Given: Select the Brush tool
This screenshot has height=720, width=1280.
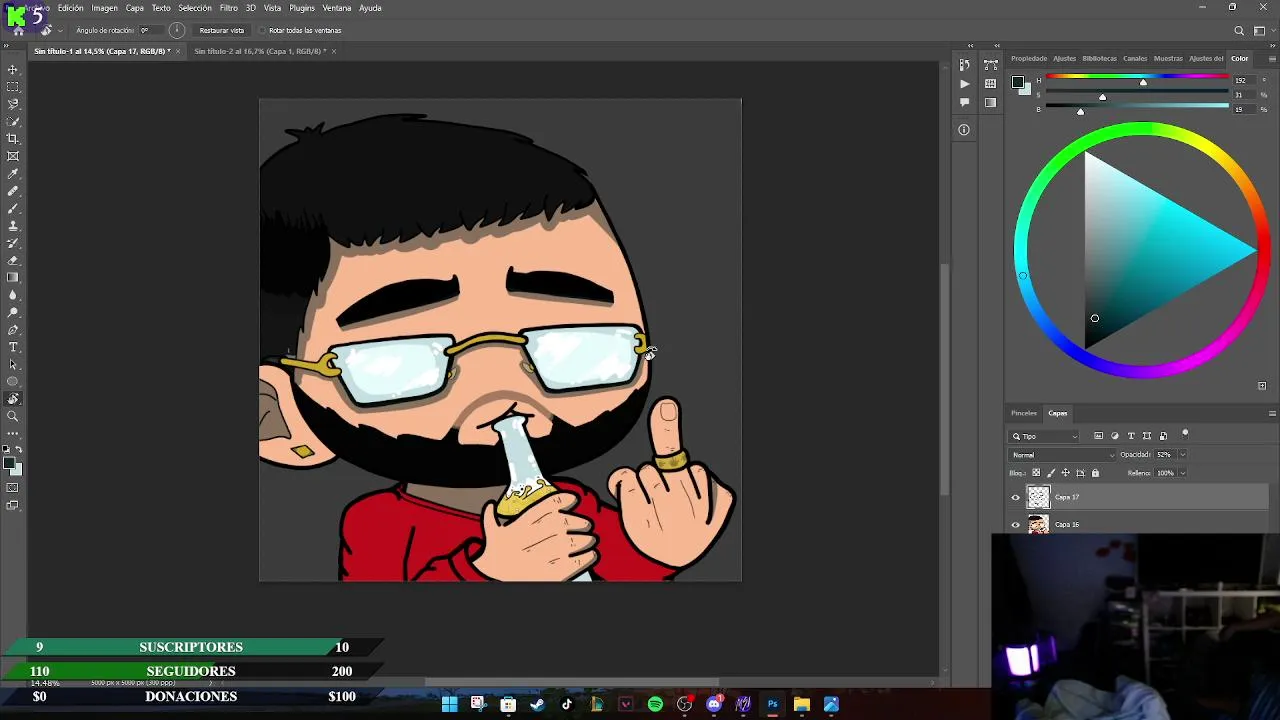Looking at the screenshot, I should 13,208.
